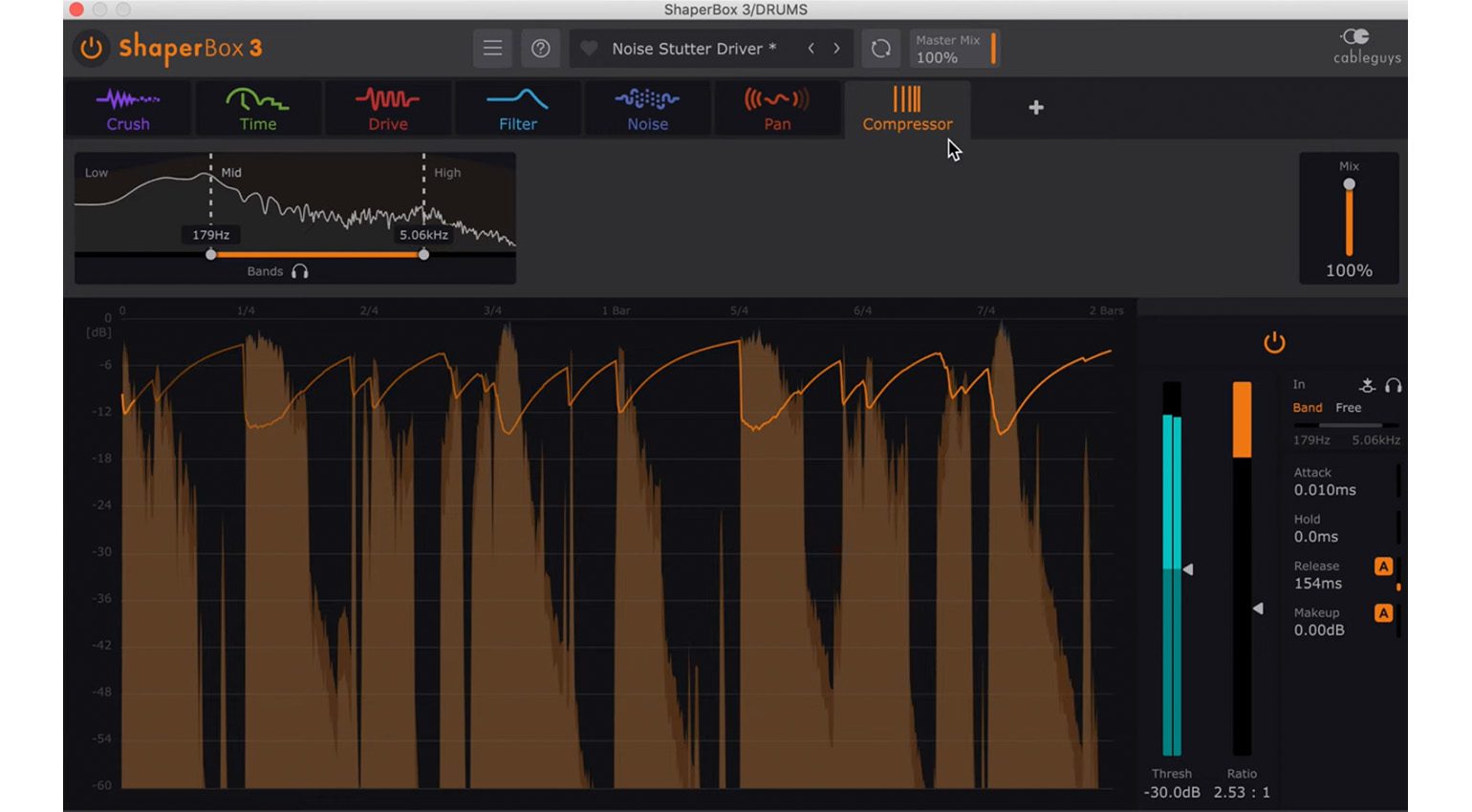The height and width of the screenshot is (812, 1472).
Task: Click the Makeup 0.00dB value
Action: pyautogui.click(x=1319, y=630)
